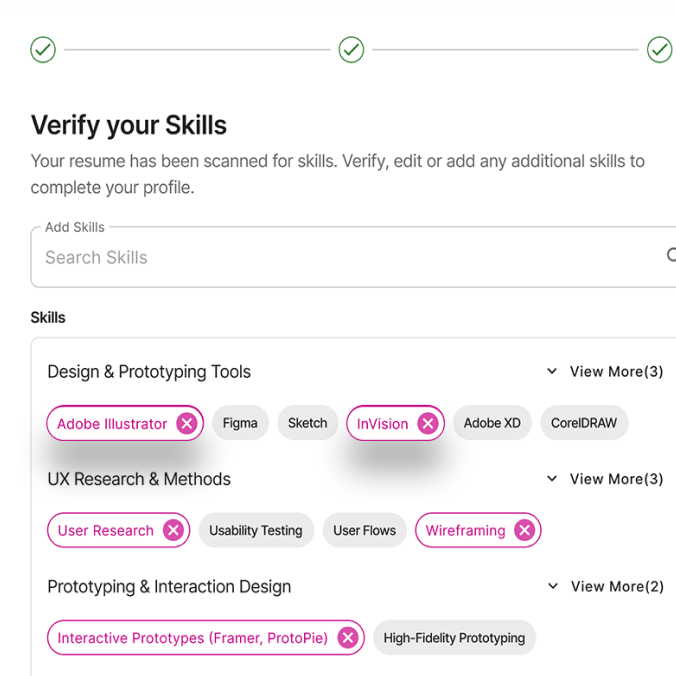Click the third step checkmark icon
The image size is (676, 676).
click(659, 49)
